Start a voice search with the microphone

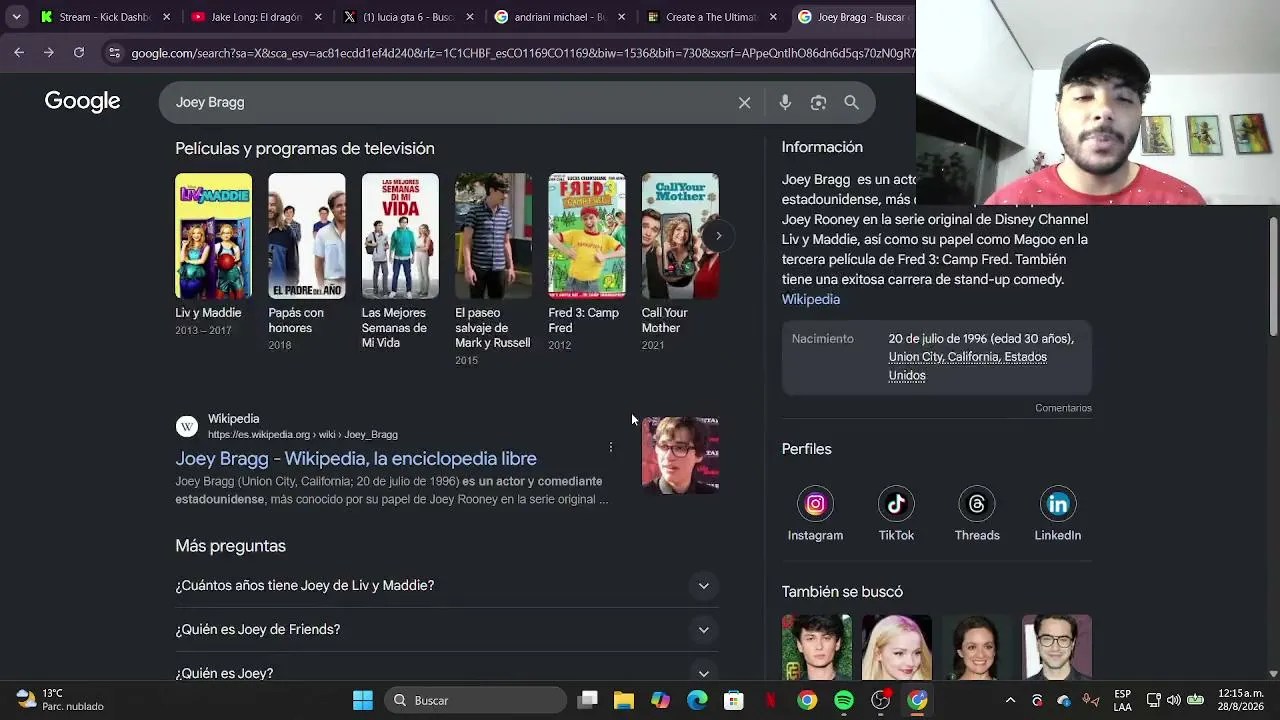point(785,102)
